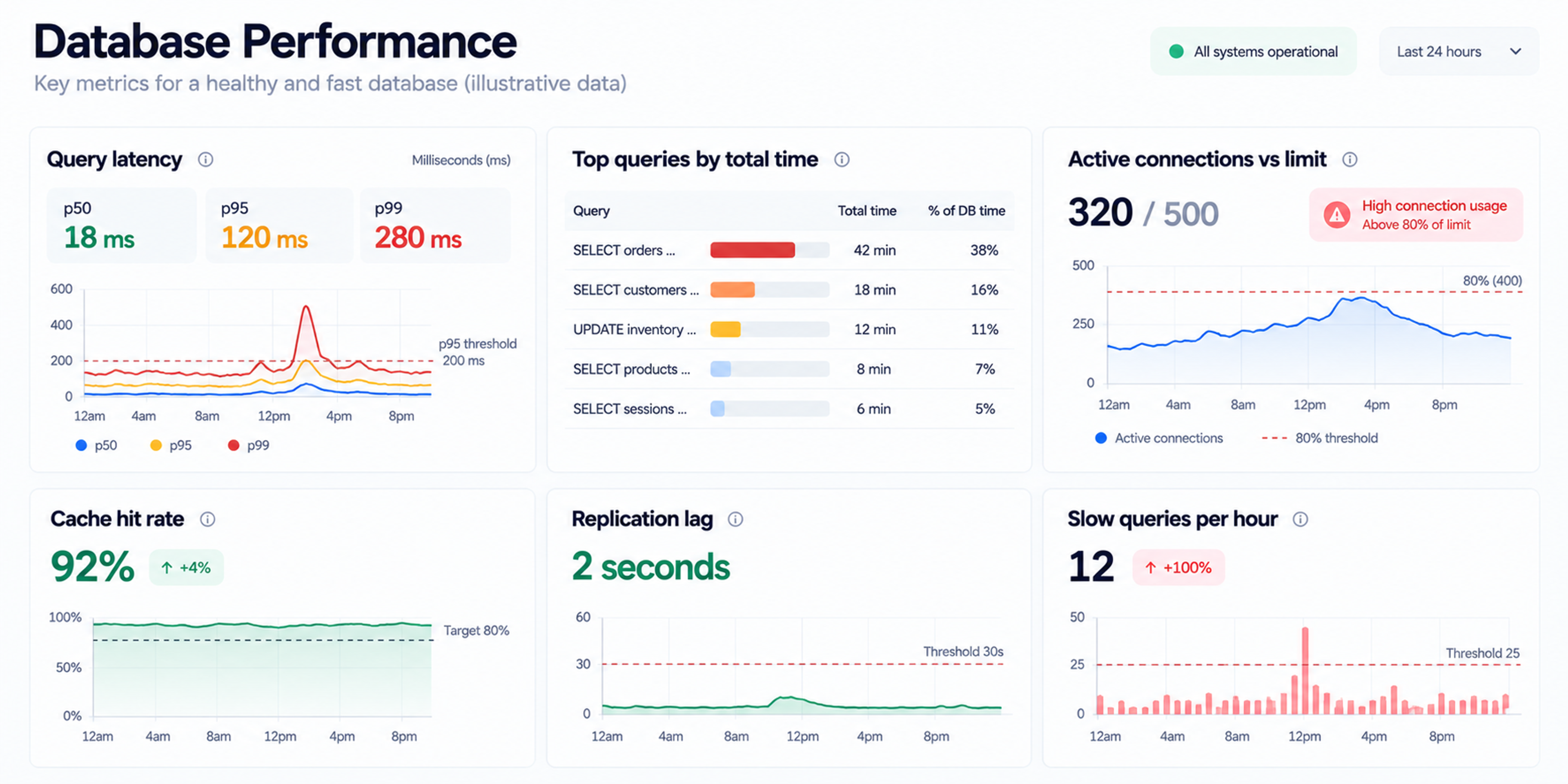Select the p50 18 ms card
1568x784 pixels.
(x=122, y=226)
